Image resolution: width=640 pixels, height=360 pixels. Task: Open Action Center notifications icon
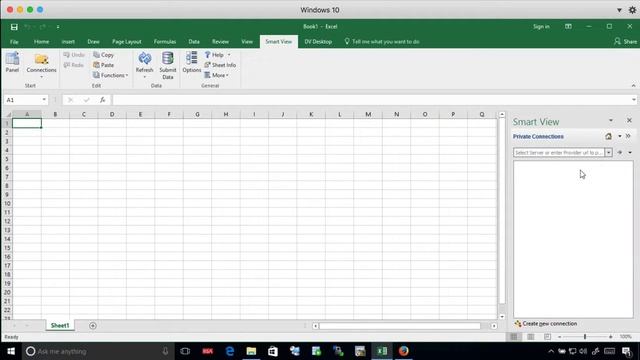(x=627, y=351)
